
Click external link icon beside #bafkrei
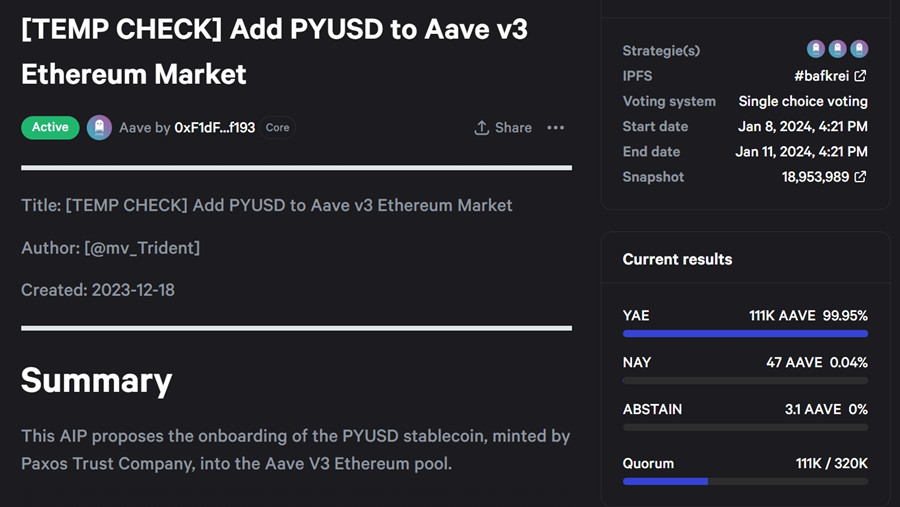tap(860, 76)
